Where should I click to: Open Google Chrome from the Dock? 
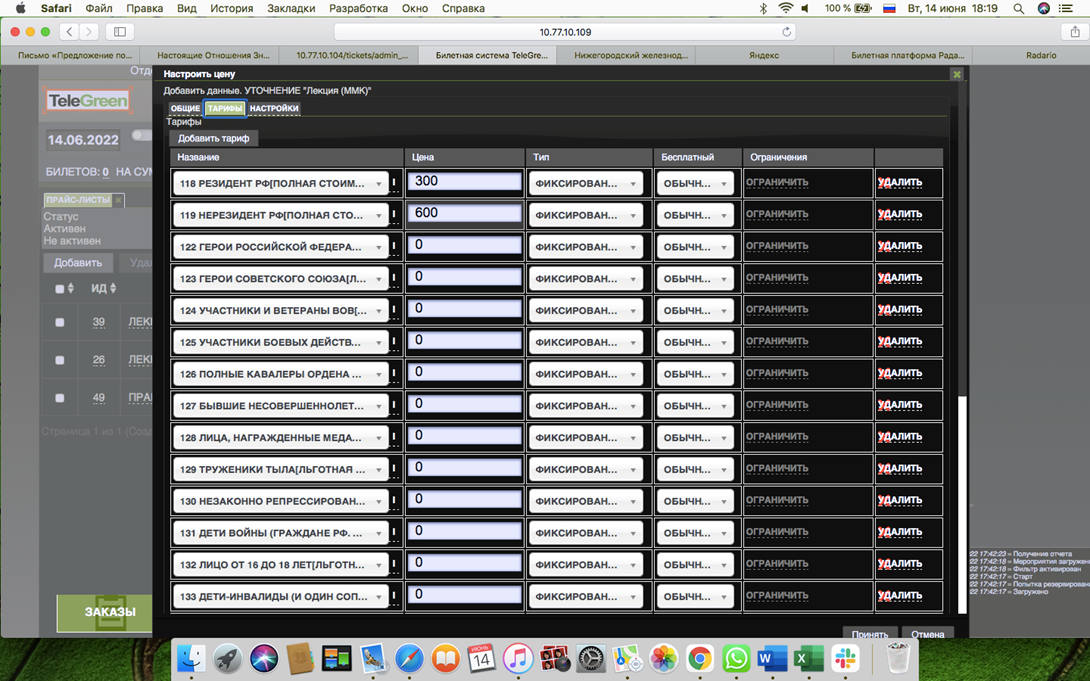click(x=700, y=659)
